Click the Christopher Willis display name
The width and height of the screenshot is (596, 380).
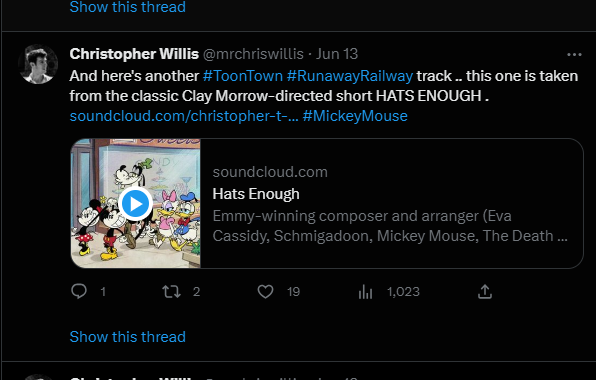[134, 54]
